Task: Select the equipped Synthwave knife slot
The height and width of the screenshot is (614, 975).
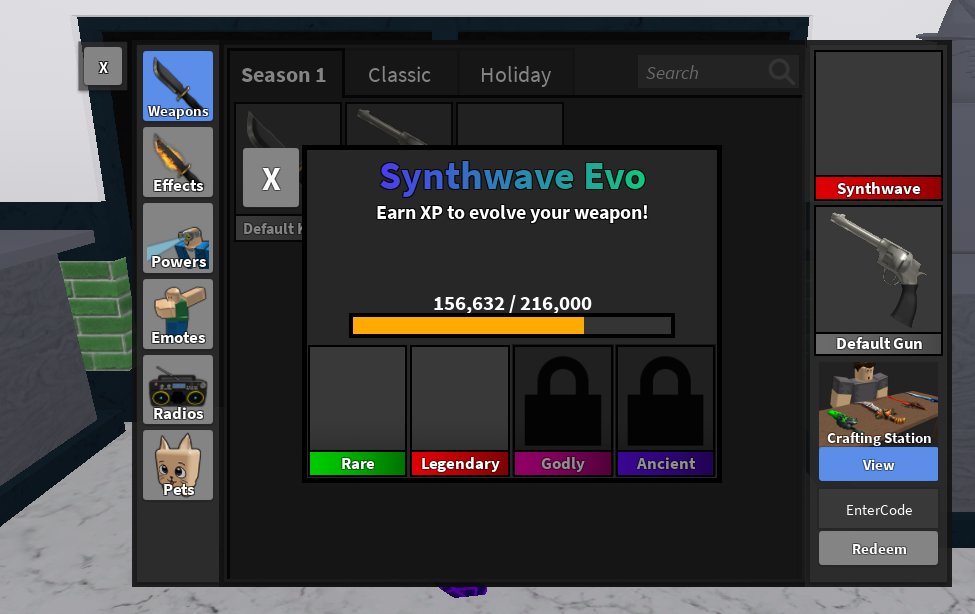Action: (878, 126)
